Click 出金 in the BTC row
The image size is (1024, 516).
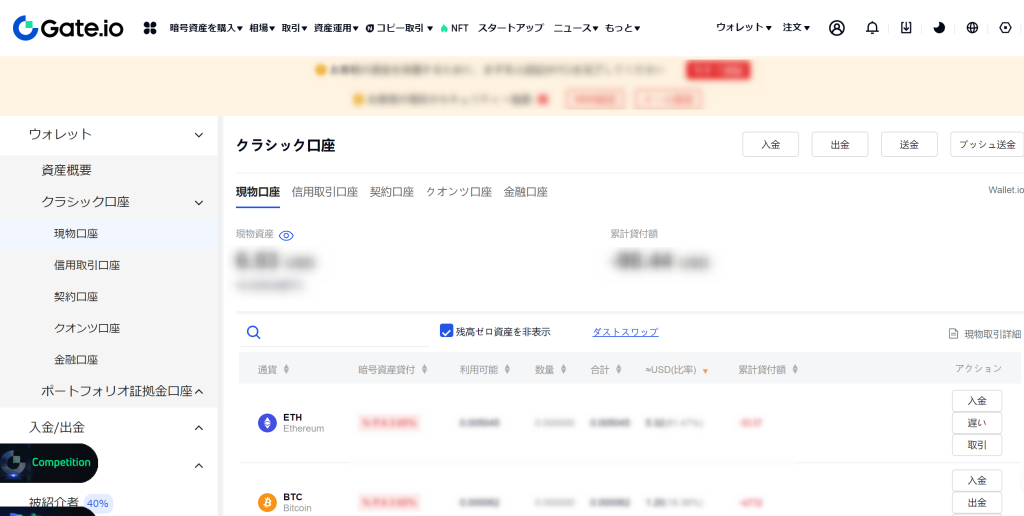point(977,502)
